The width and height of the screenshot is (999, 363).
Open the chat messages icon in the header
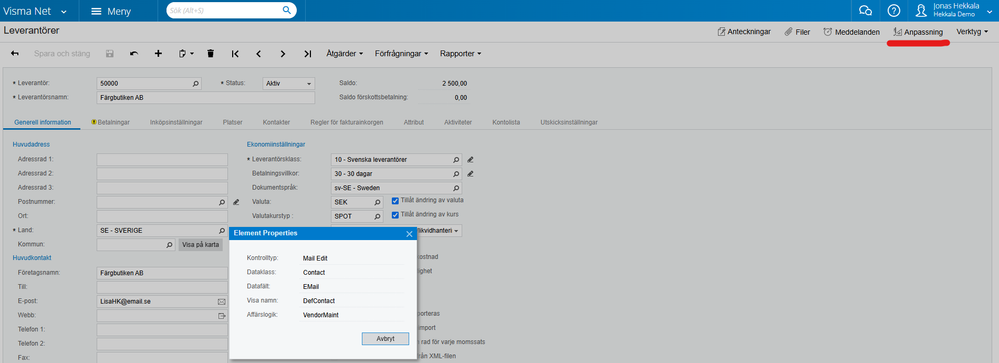(x=865, y=11)
